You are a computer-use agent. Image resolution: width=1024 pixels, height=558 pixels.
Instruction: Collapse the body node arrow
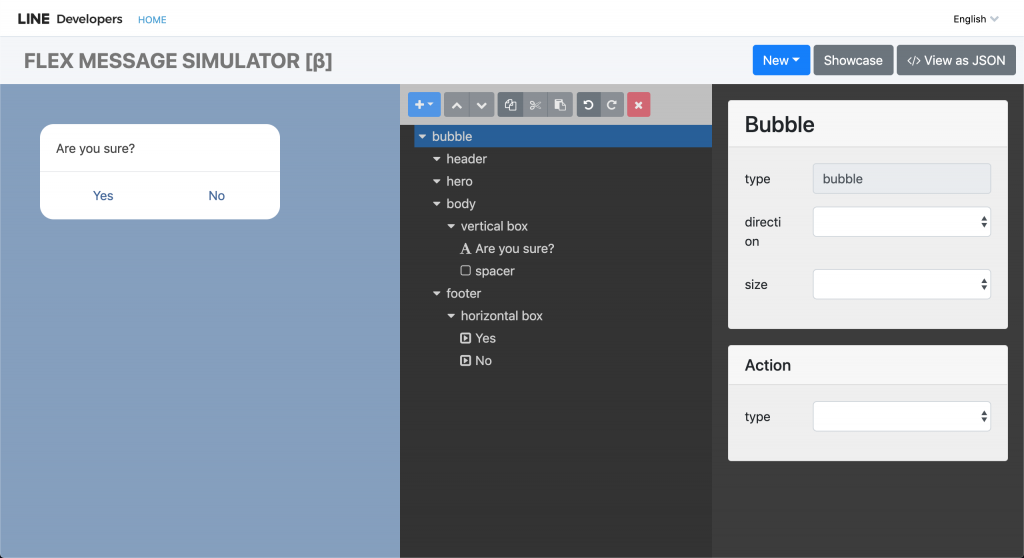(x=437, y=204)
